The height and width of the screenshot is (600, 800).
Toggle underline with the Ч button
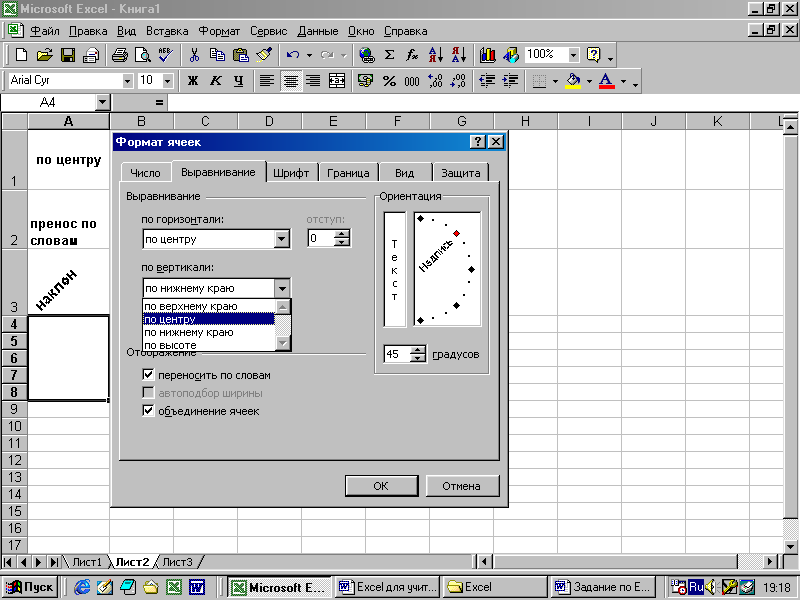point(238,81)
